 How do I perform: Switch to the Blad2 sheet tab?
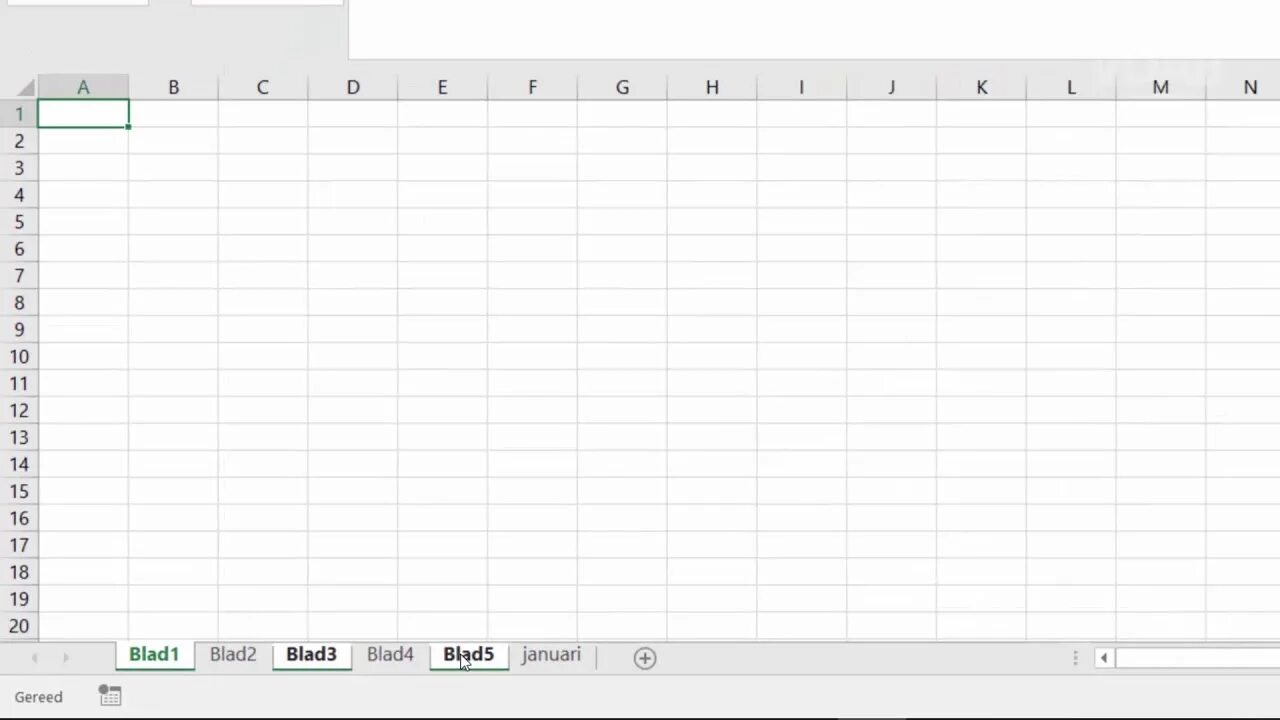pos(233,655)
